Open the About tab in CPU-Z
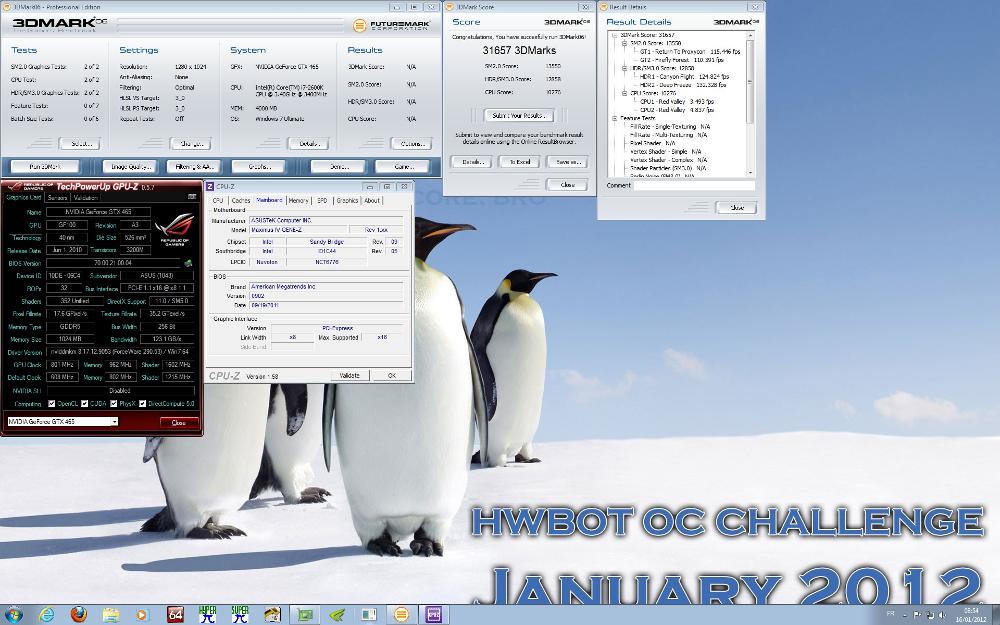Image resolution: width=1000 pixels, height=625 pixels. [x=372, y=200]
